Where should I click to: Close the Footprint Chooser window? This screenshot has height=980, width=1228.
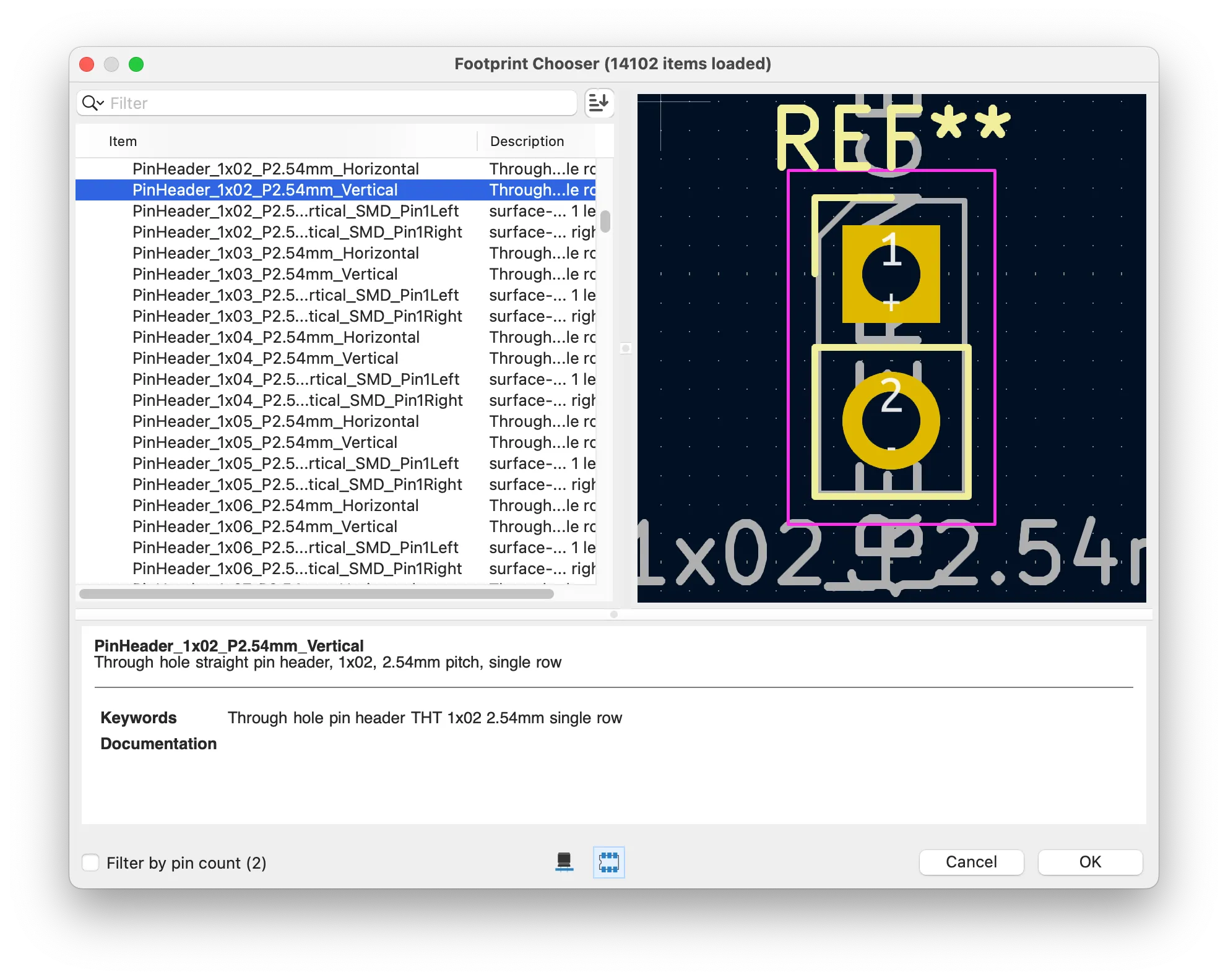click(87, 64)
